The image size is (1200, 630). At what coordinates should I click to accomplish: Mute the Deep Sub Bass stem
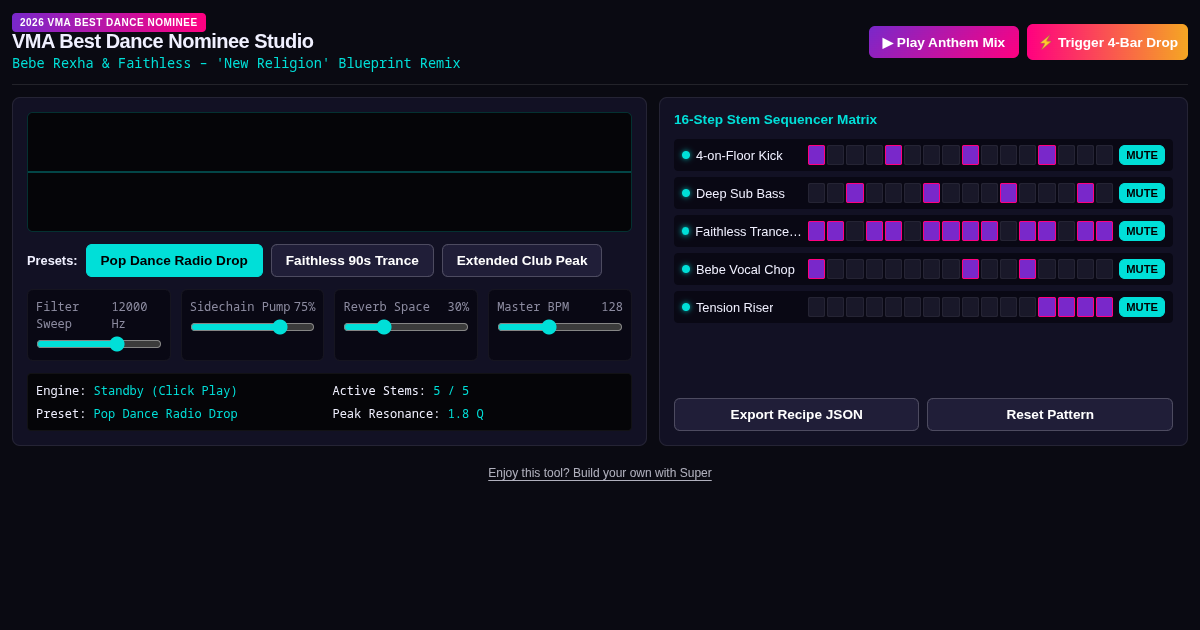(1142, 193)
